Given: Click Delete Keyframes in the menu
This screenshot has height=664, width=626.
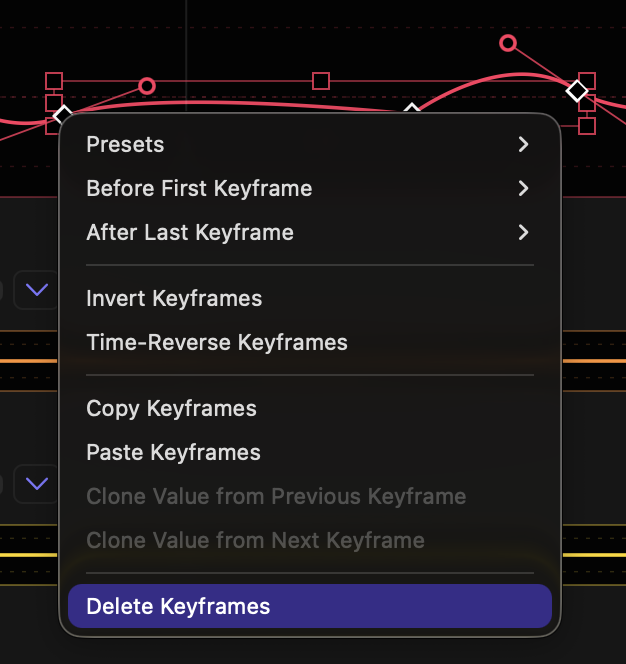Looking at the screenshot, I should tap(178, 606).
